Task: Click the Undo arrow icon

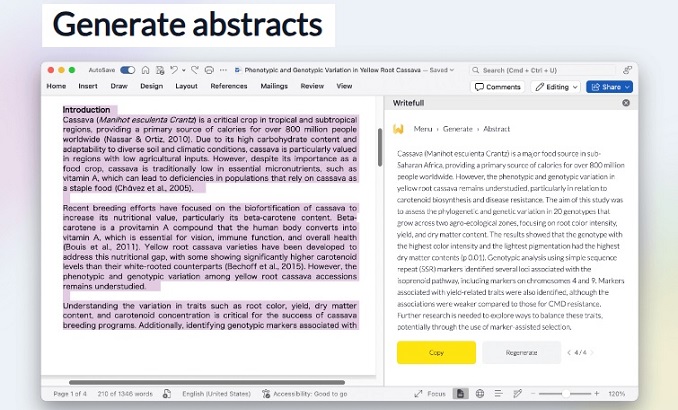Action: (x=173, y=71)
